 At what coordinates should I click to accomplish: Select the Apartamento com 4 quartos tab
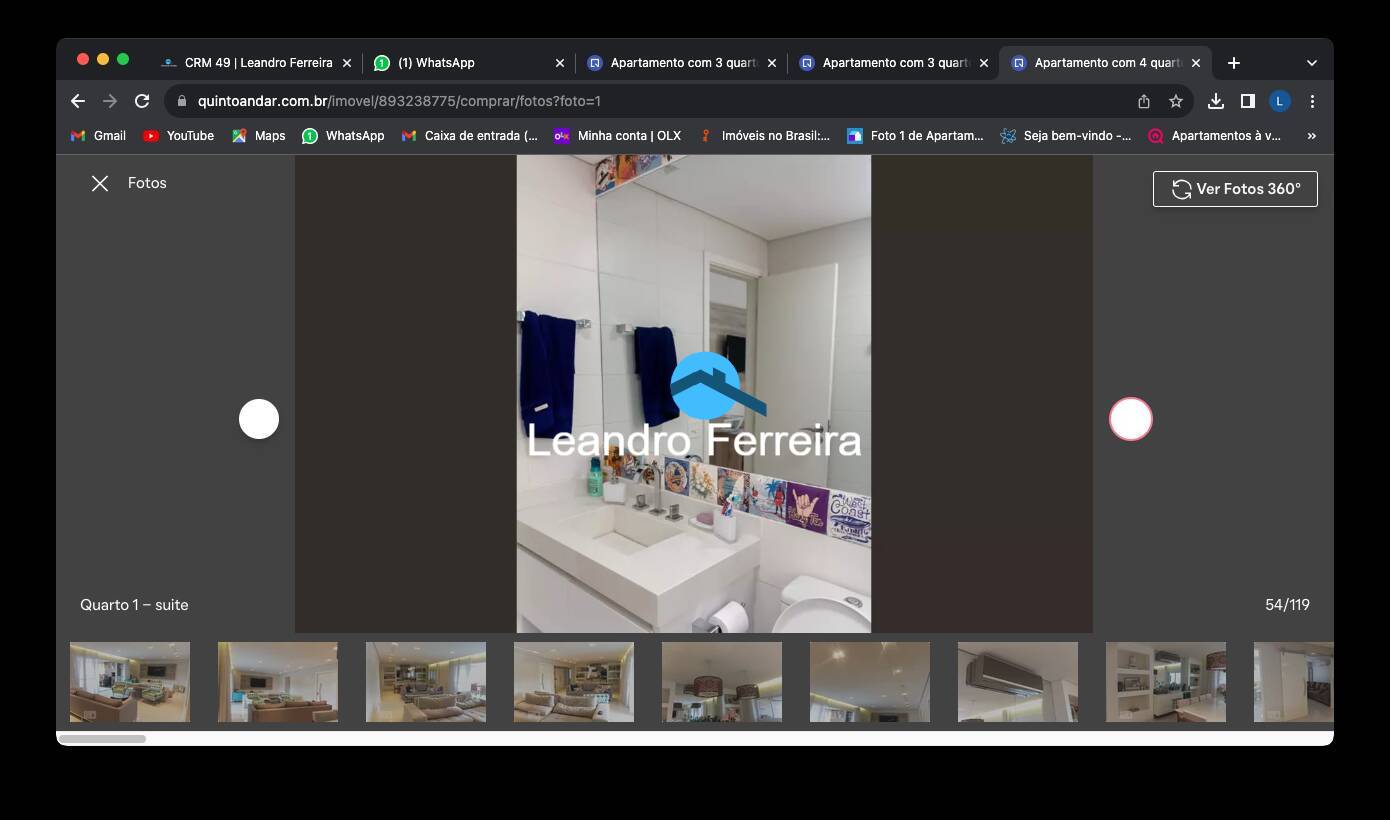[1107, 63]
